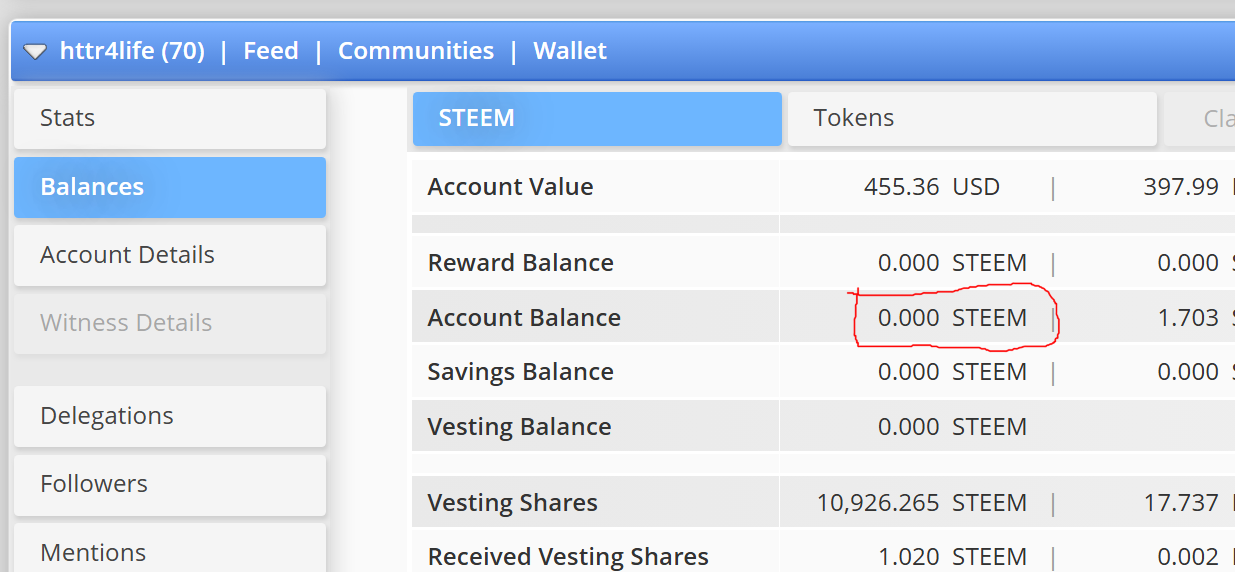Viewport: 1235px width, 572px height.
Task: Open Mentions in the sidebar
Action: (170, 548)
